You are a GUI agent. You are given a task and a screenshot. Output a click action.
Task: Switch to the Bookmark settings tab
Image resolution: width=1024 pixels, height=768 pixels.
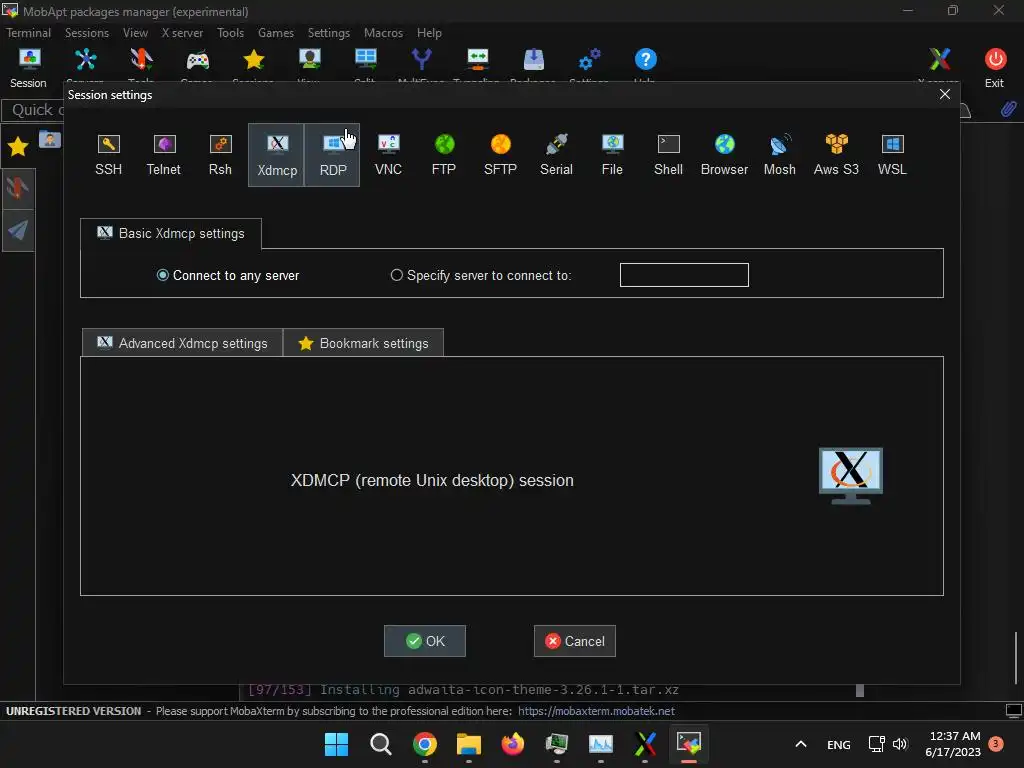(x=363, y=343)
